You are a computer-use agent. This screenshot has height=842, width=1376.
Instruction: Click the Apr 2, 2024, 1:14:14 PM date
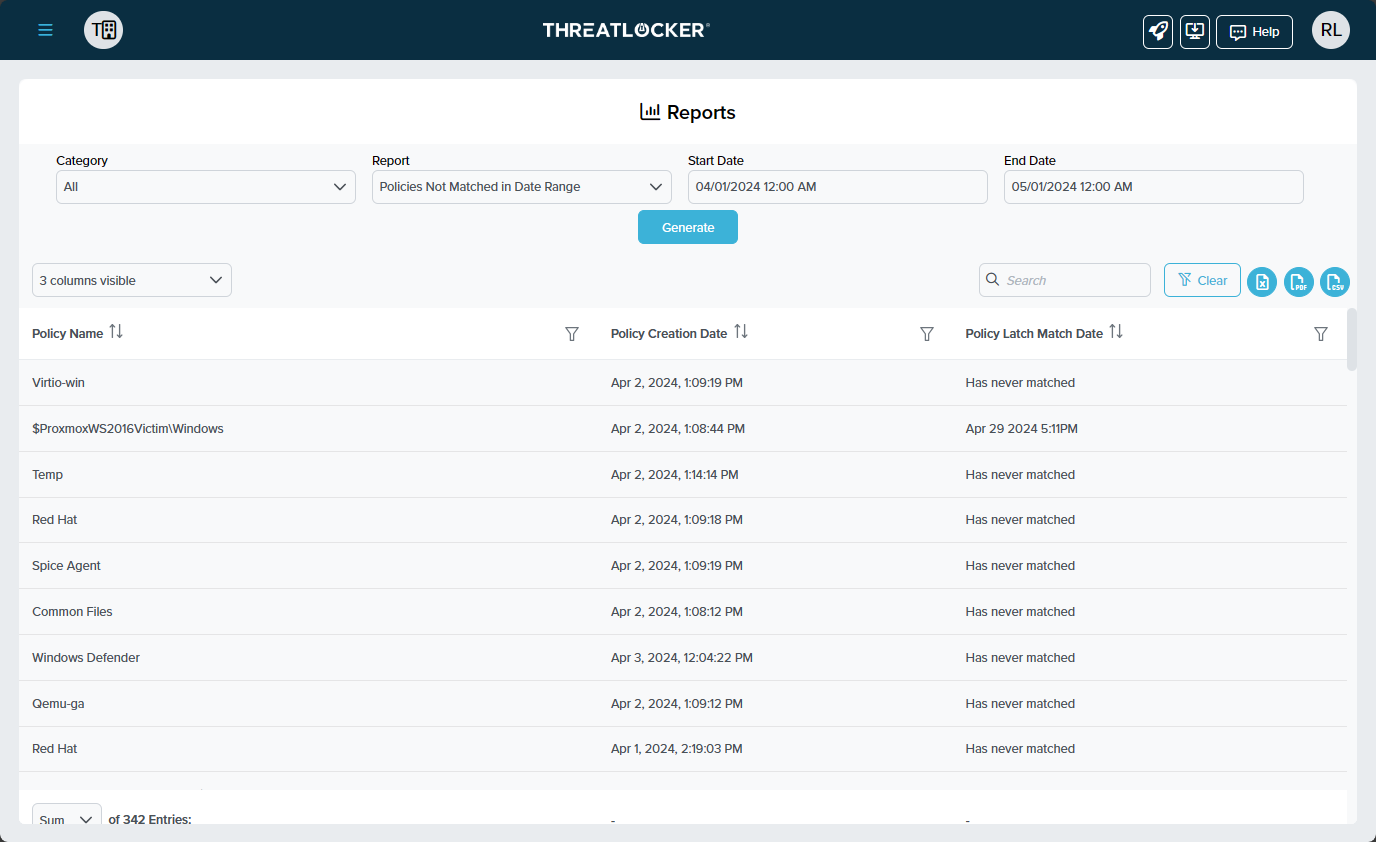[675, 475]
